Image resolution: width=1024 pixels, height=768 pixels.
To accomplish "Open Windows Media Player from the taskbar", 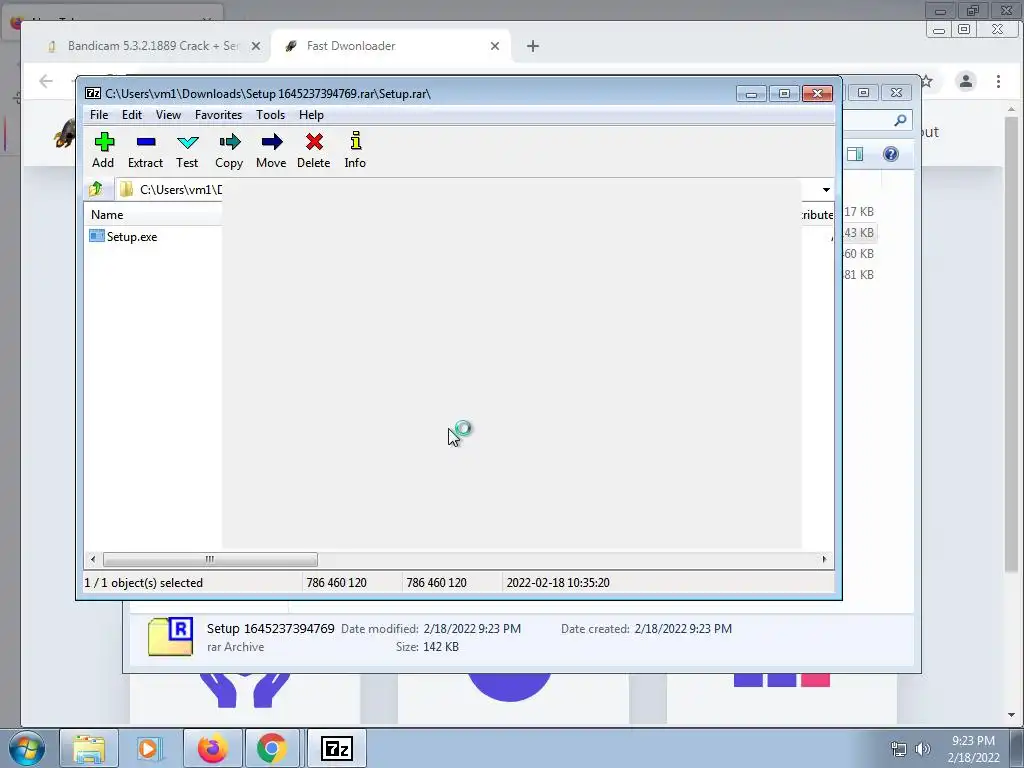I will [150, 748].
